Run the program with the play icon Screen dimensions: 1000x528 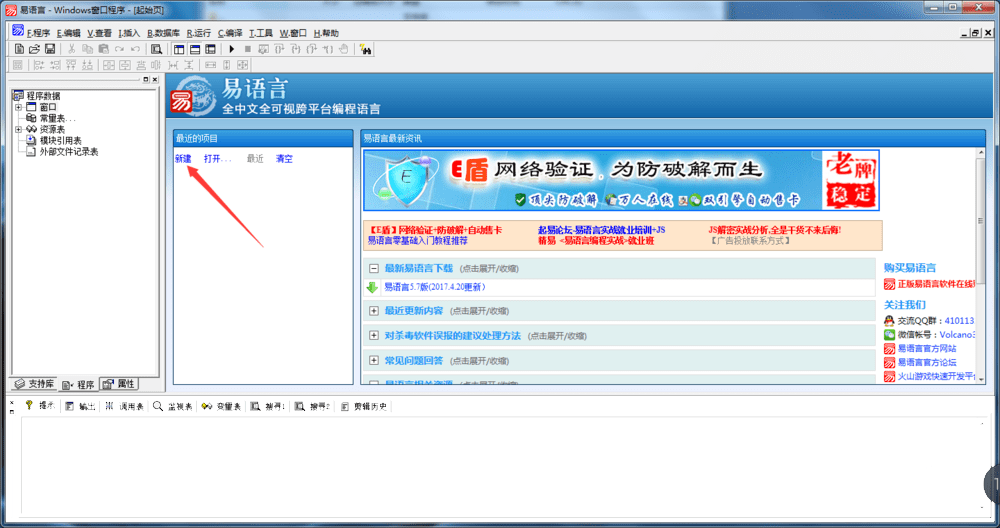tap(232, 49)
